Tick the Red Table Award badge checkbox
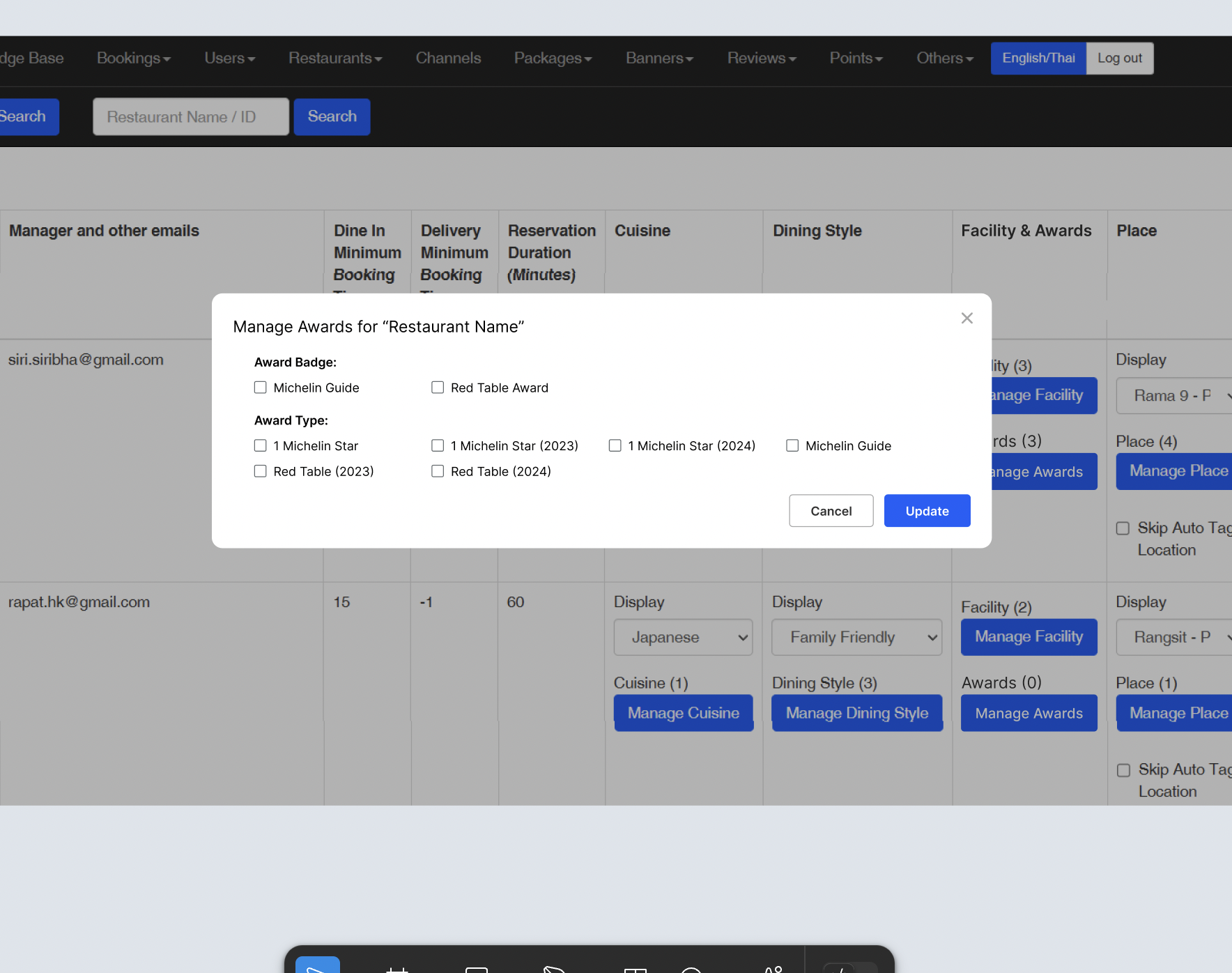Viewport: 1232px width, 973px height. [438, 388]
